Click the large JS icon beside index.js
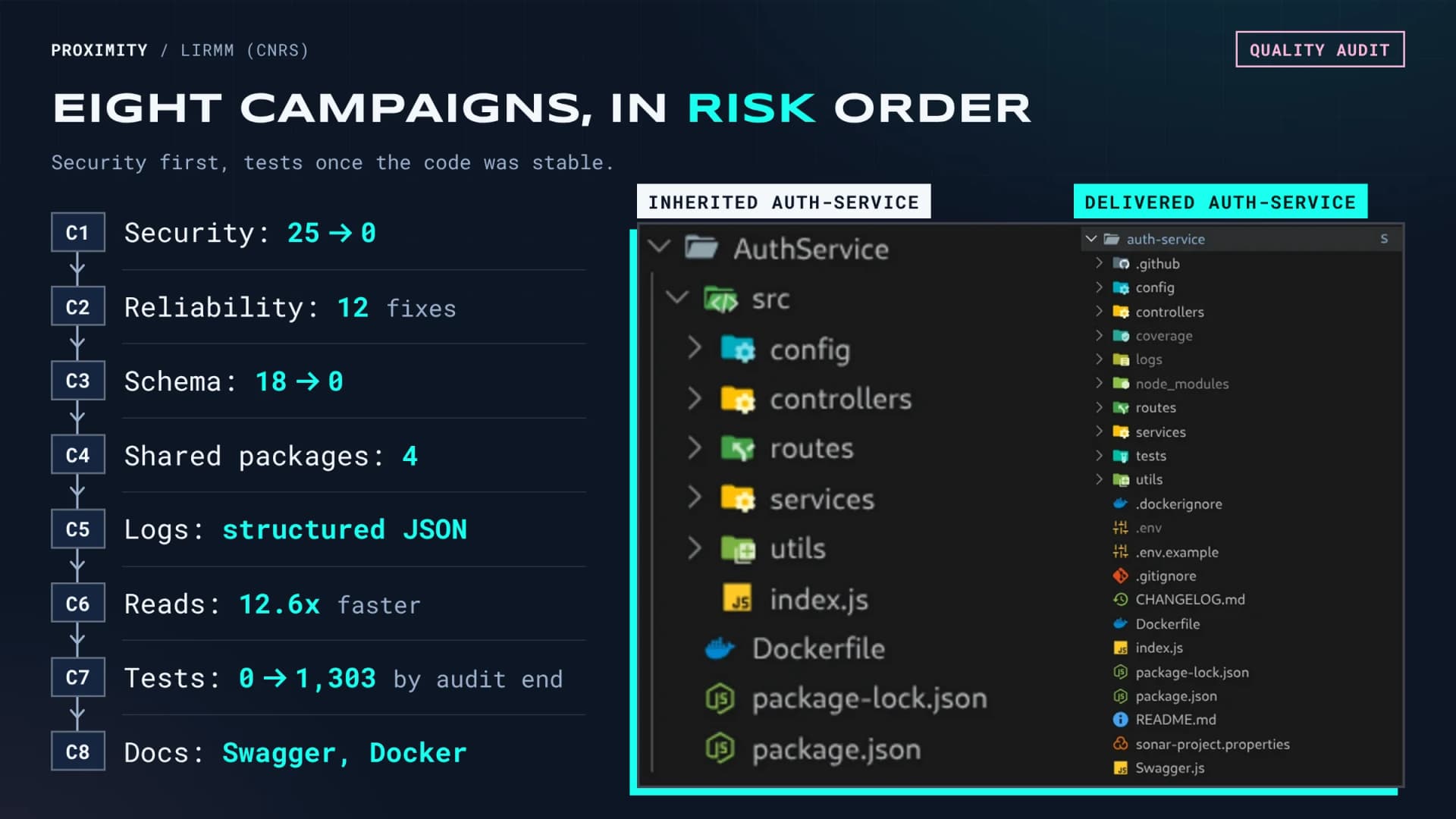This screenshot has height=819, width=1456. coord(737,598)
